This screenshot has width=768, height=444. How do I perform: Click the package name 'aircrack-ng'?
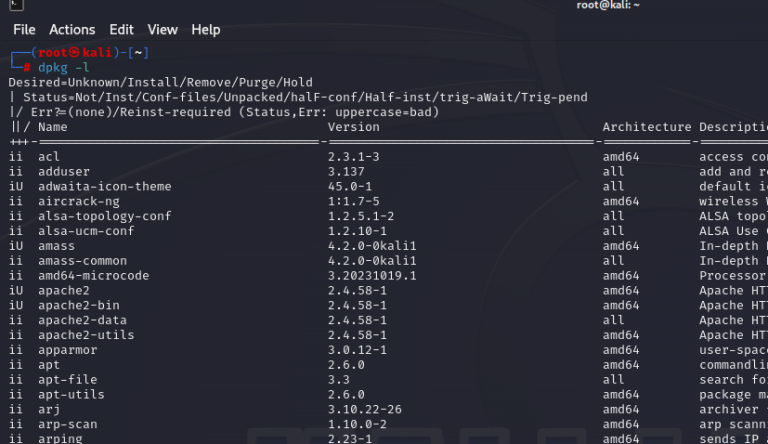pyautogui.click(x=79, y=201)
